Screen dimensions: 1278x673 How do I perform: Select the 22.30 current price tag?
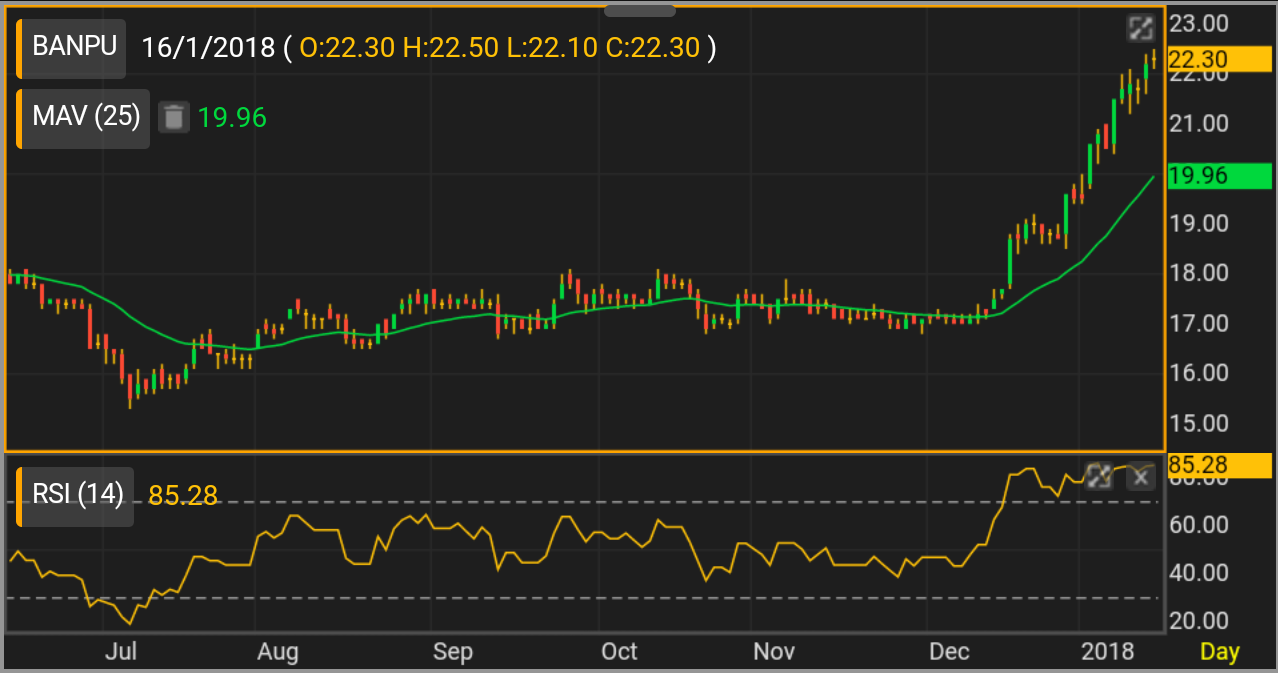1220,59
